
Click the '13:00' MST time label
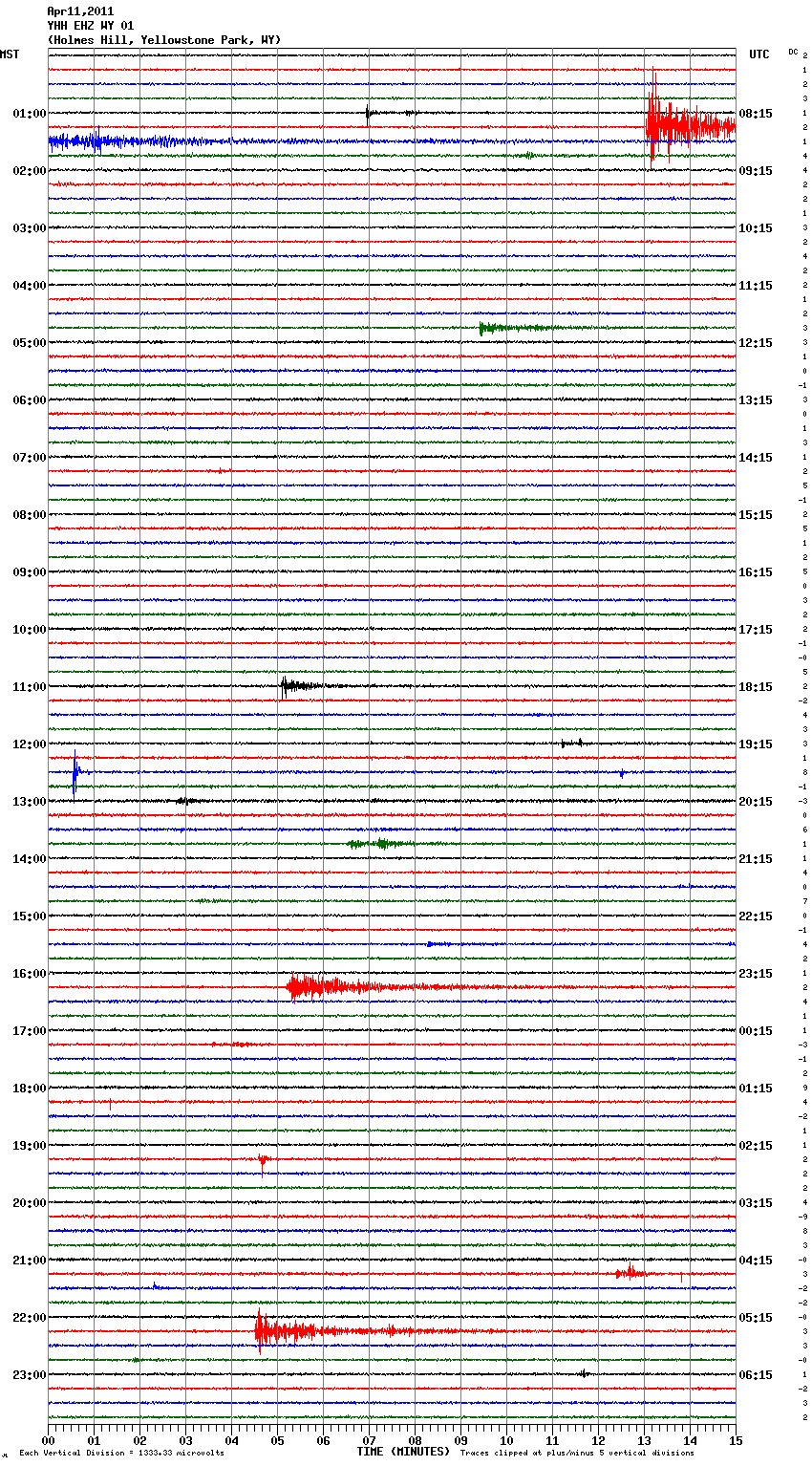click(x=30, y=802)
